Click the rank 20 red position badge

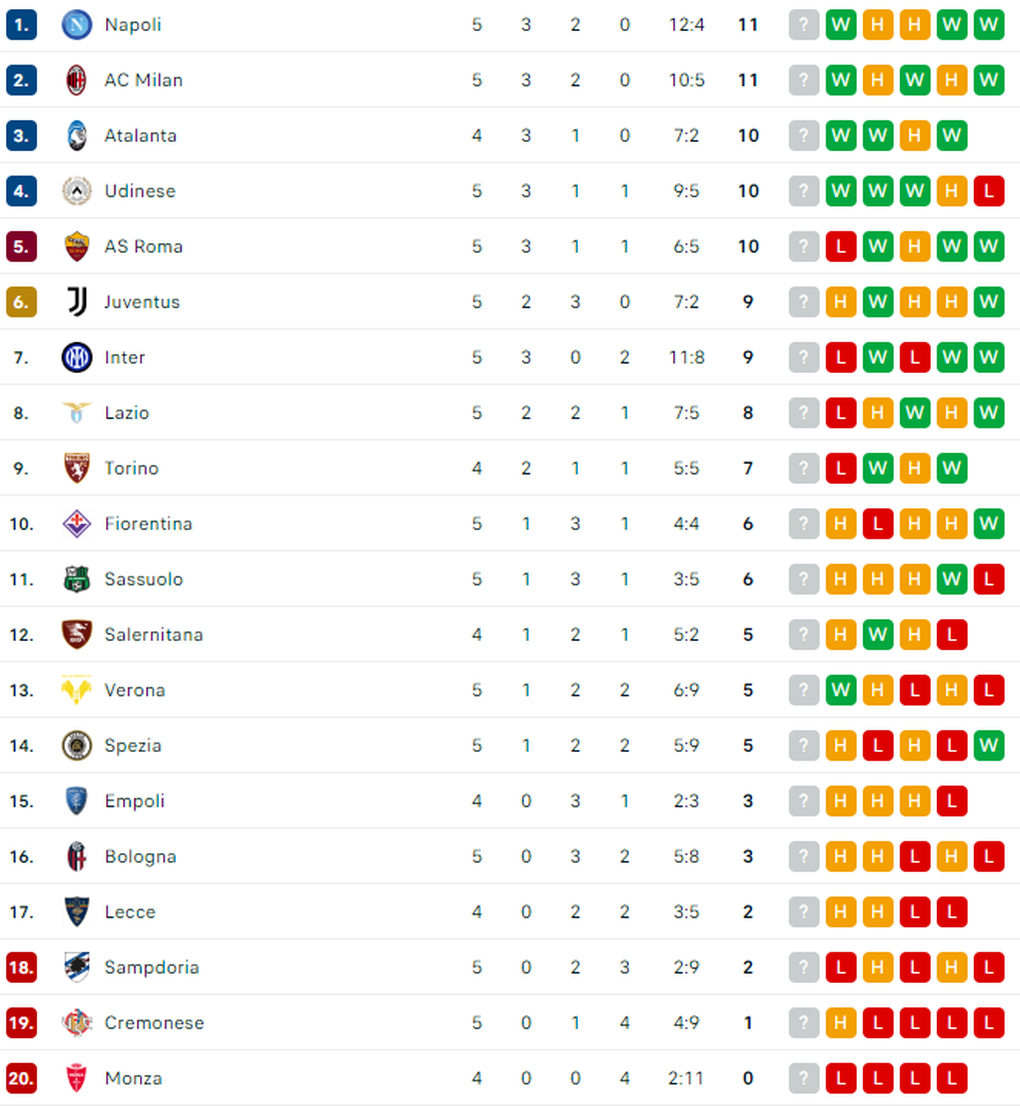21,1078
